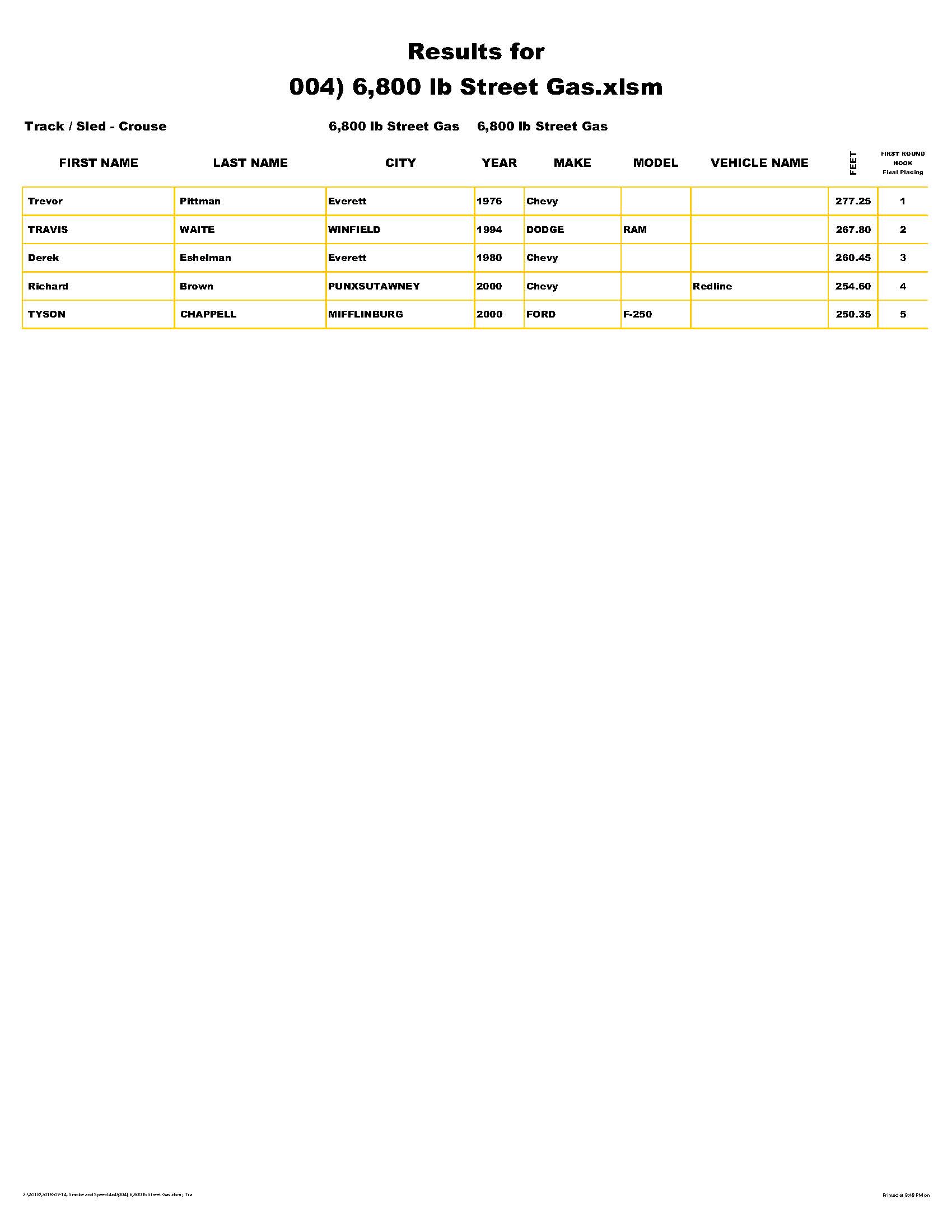
Task: Click the rotated FEET column header
Action: tap(853, 163)
